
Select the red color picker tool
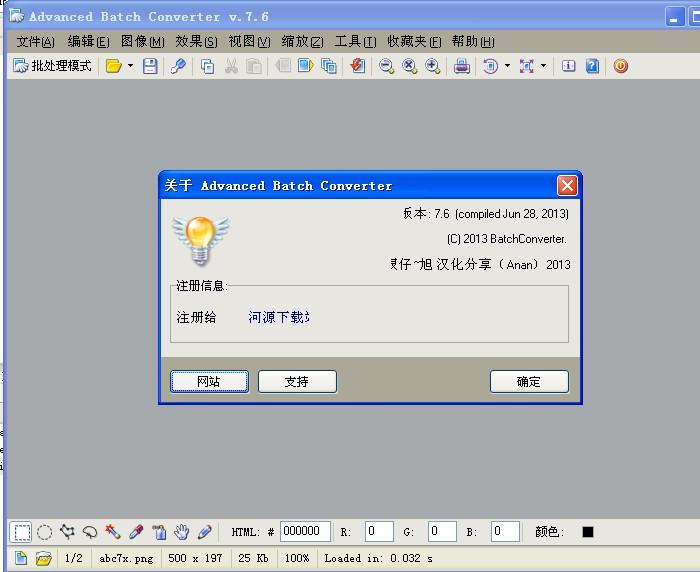[136, 531]
